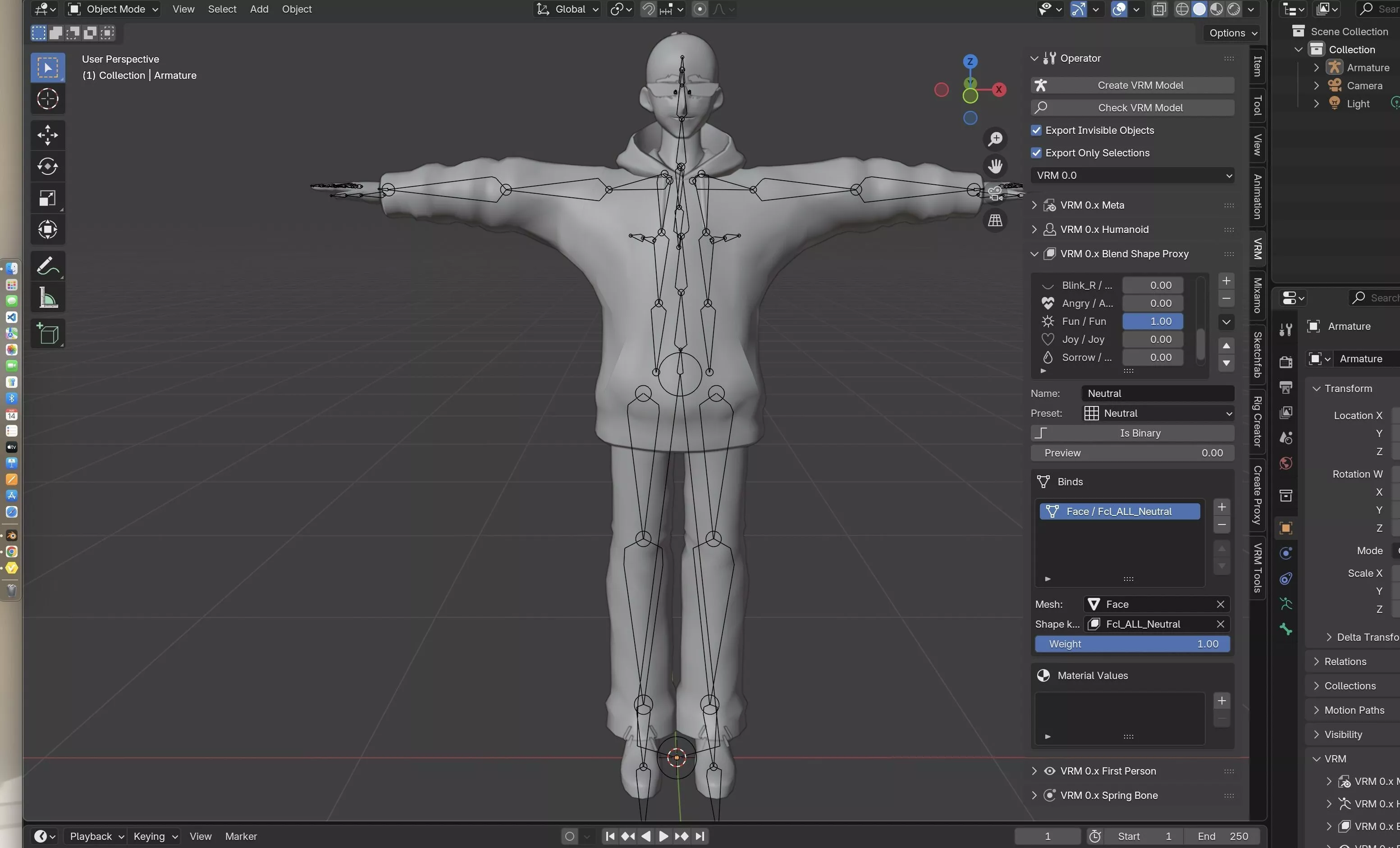This screenshot has height=848, width=1400.
Task: Select the Rotate tool
Action: [x=48, y=166]
